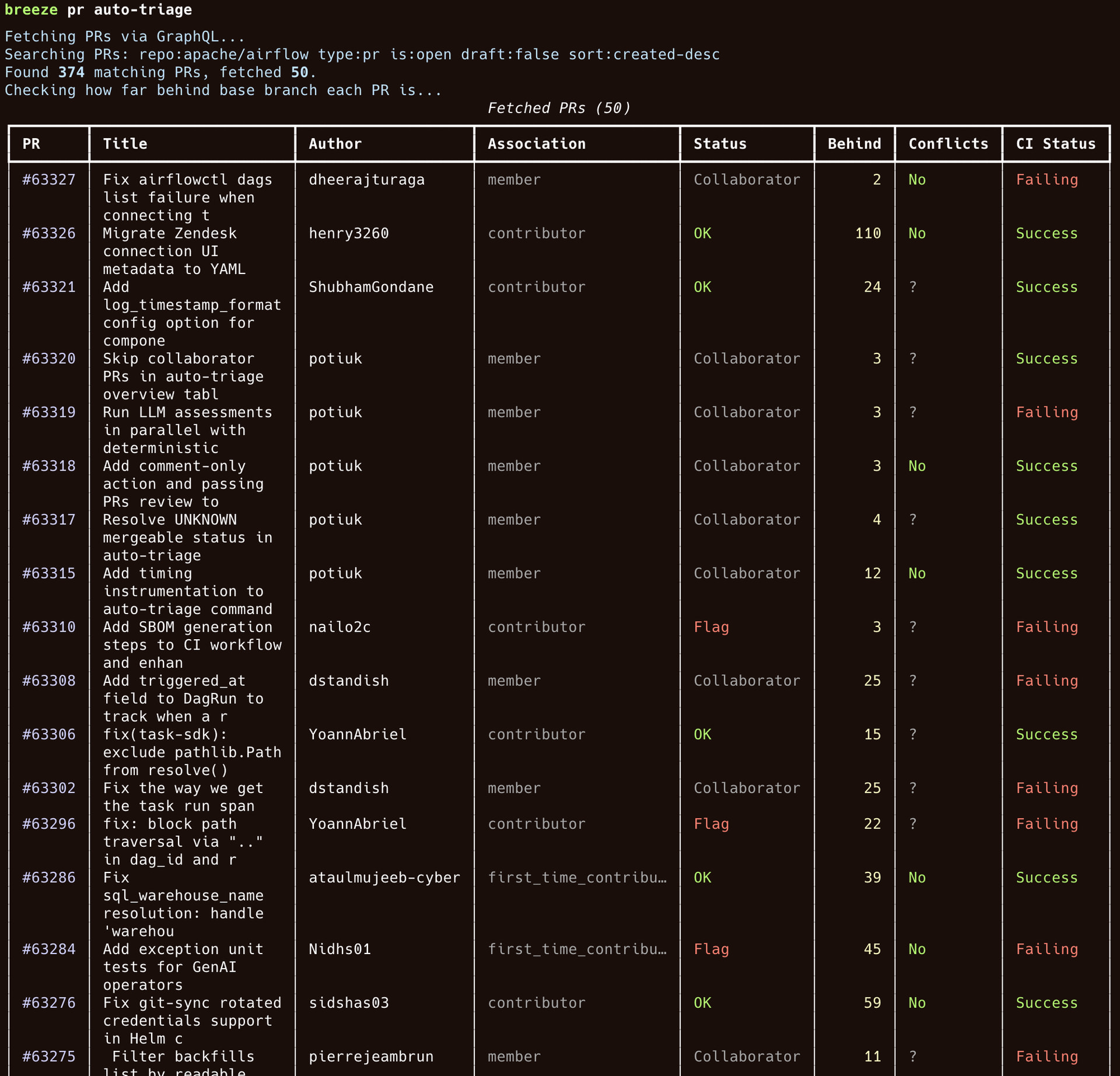Open PR #63296 link
This screenshot has width=1120, height=1076.
(49, 824)
